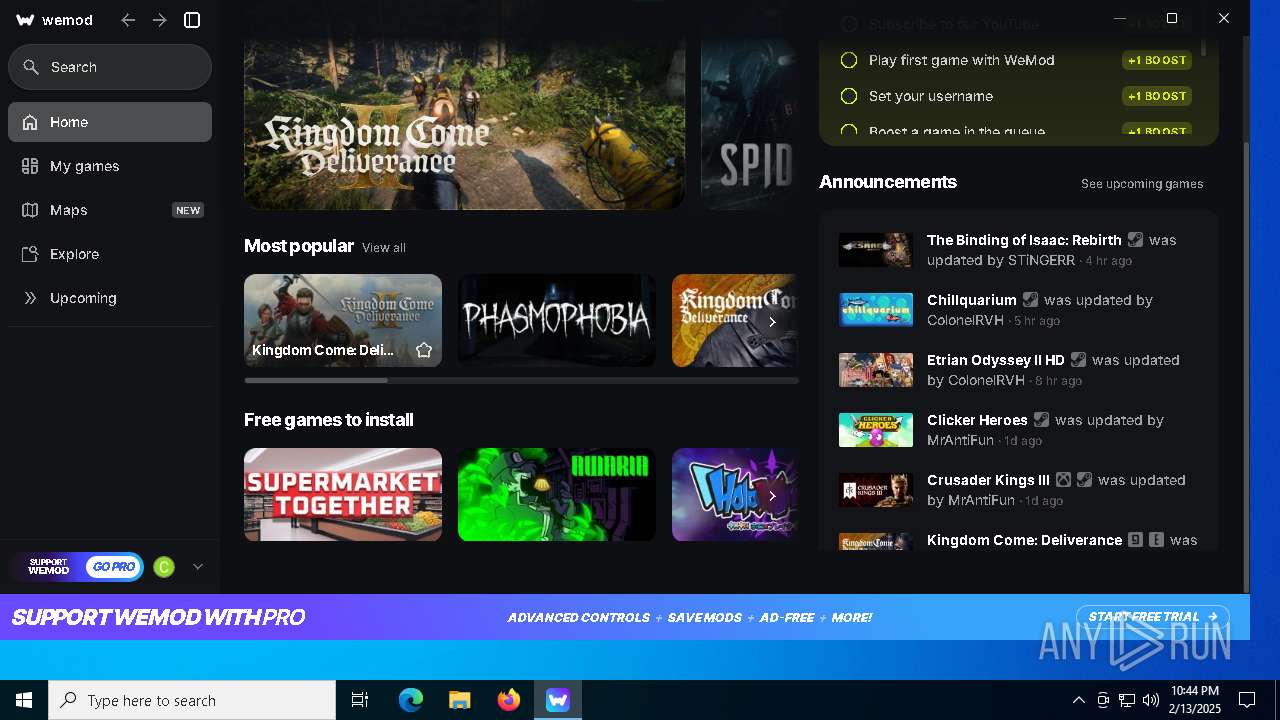Go back with the left arrow
Image resolution: width=1280 pixels, height=720 pixels.
click(128, 20)
